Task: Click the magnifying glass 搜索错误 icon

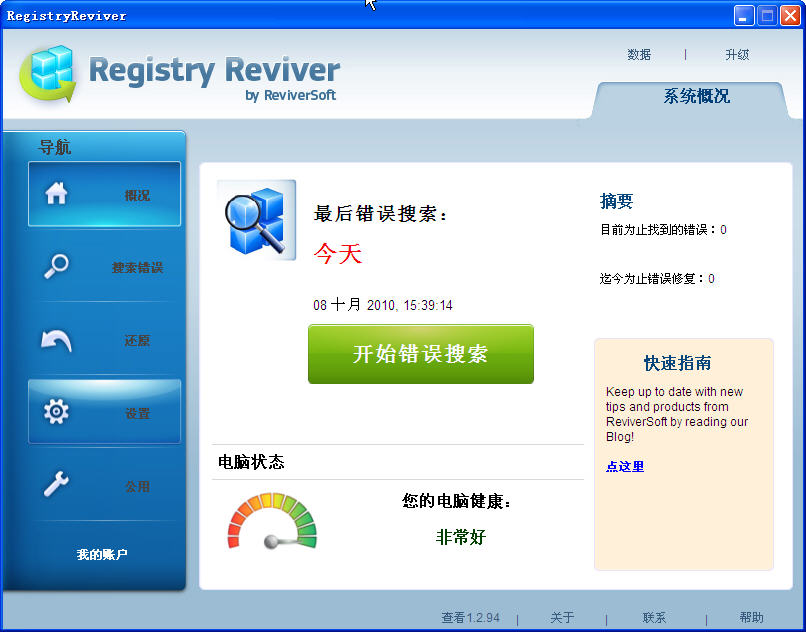Action: (56, 267)
